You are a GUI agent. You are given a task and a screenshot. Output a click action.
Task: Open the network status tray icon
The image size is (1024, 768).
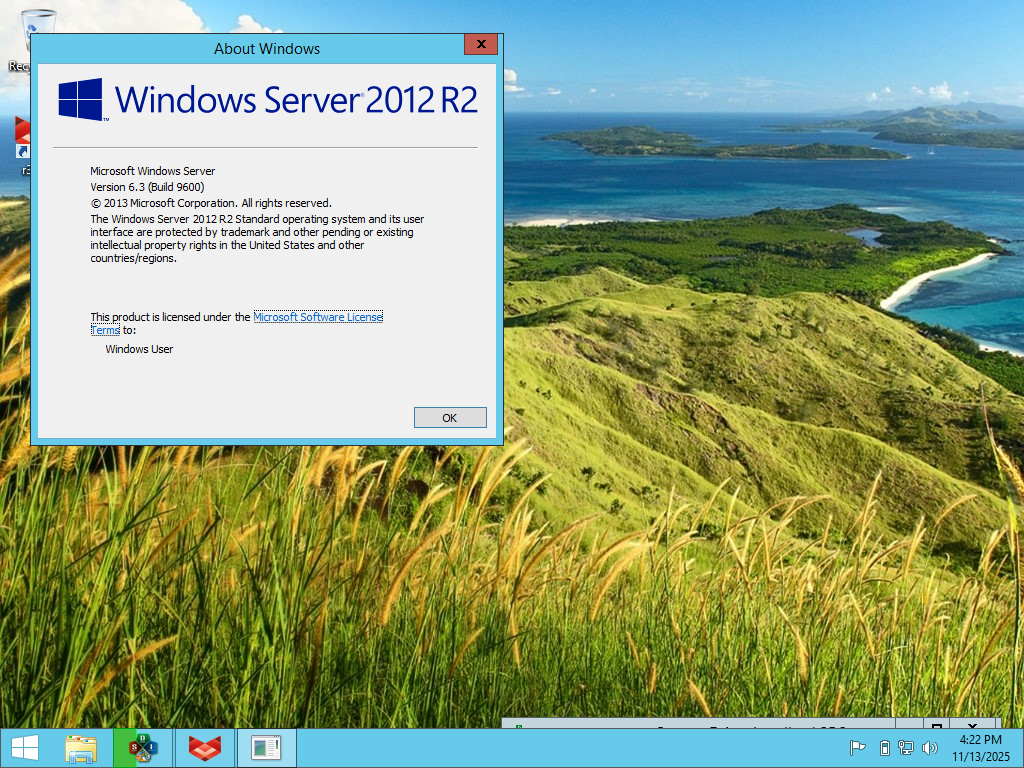click(x=906, y=748)
